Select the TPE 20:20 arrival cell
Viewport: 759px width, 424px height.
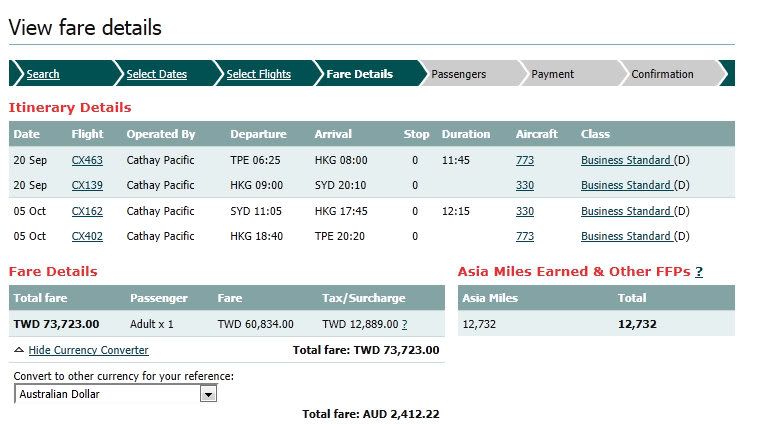339,237
